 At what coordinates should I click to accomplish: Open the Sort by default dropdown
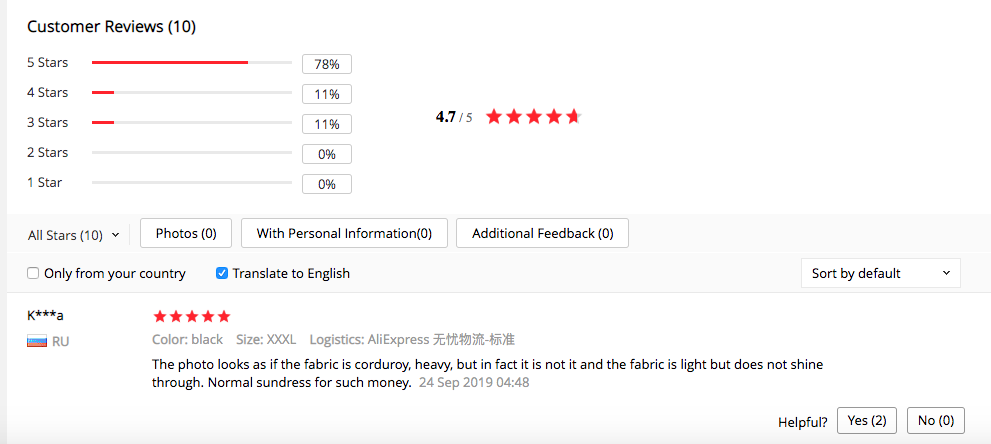point(880,273)
